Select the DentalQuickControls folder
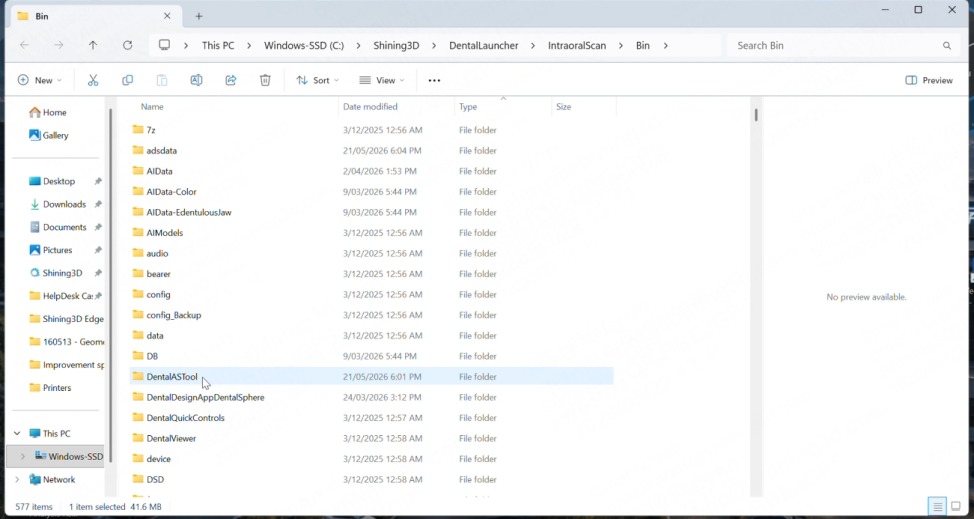 pos(185,417)
